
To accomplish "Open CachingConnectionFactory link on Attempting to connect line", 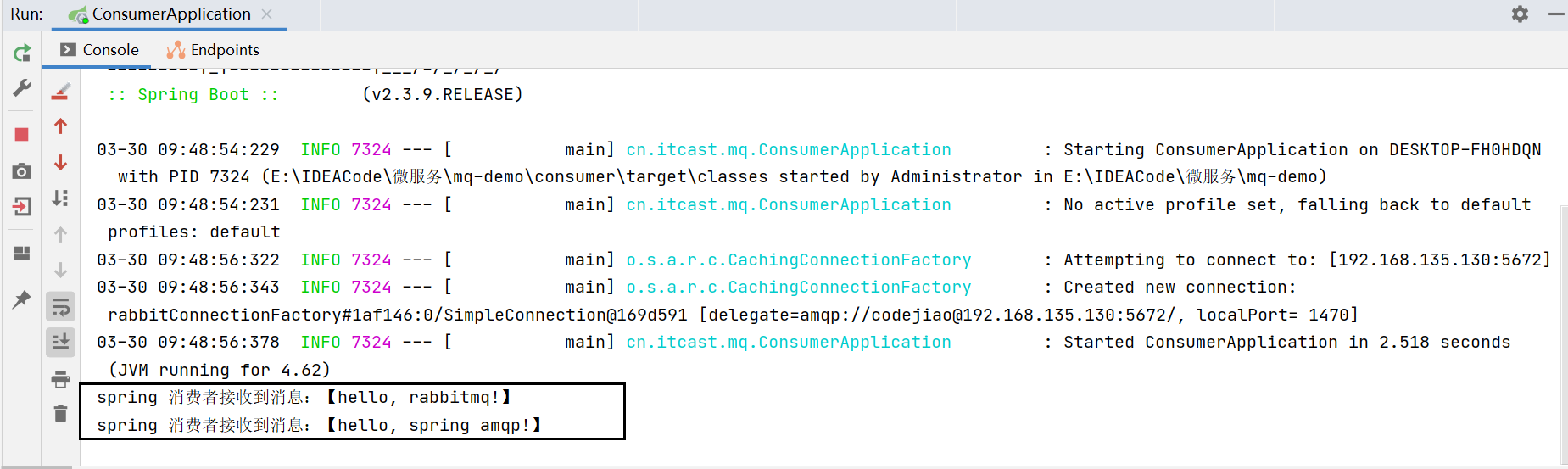I will (x=799, y=260).
